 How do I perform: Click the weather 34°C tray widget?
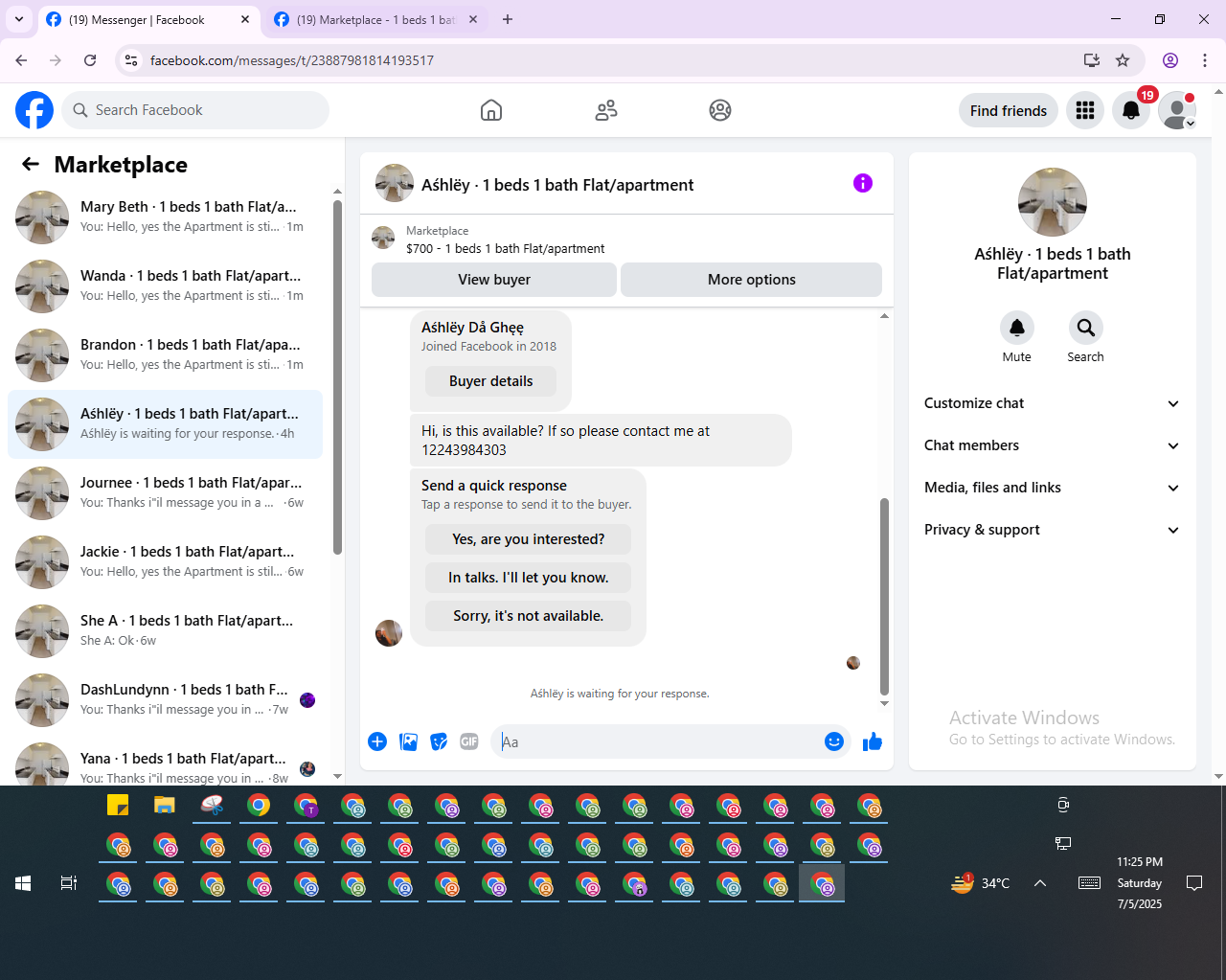point(981,883)
